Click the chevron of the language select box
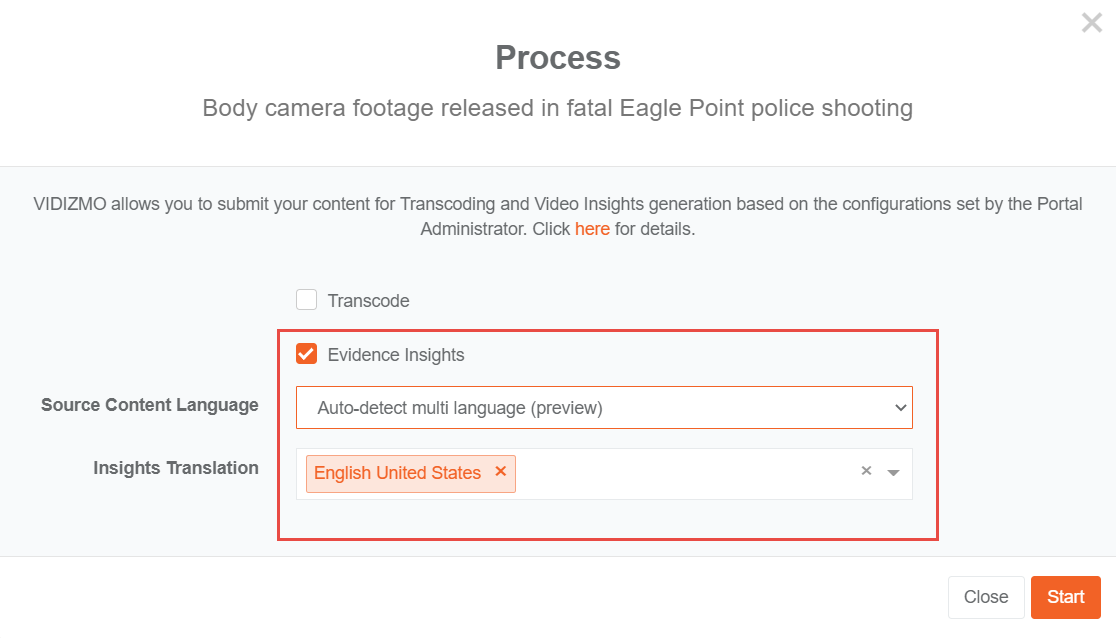Screen dimensions: 1116x638 click(x=900, y=408)
